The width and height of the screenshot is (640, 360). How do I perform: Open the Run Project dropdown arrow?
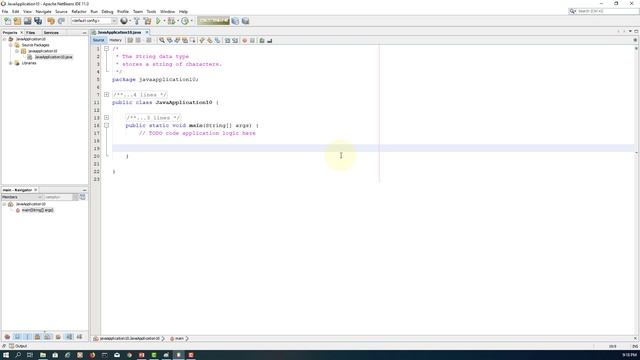click(164, 21)
